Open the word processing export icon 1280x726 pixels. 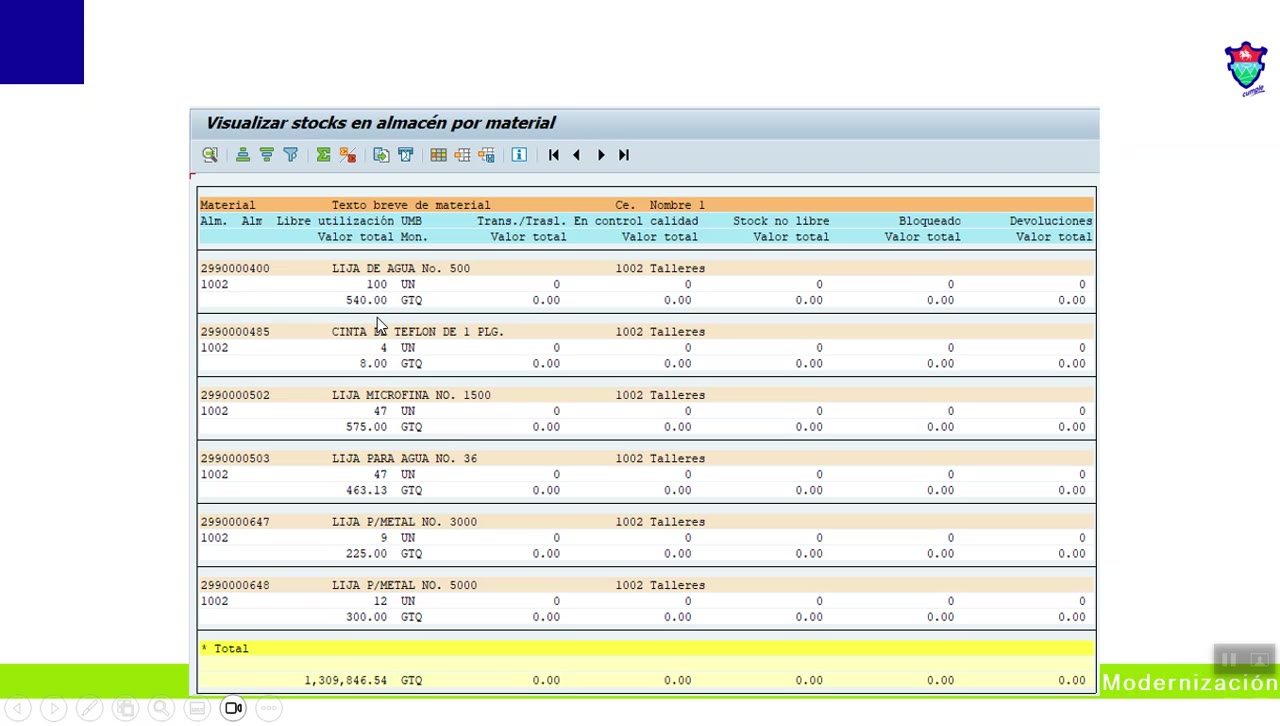405,154
